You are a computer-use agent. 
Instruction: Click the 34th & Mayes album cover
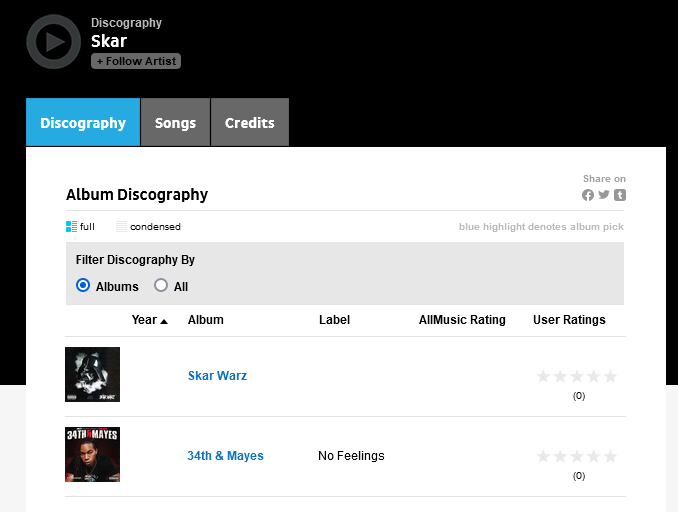point(93,455)
